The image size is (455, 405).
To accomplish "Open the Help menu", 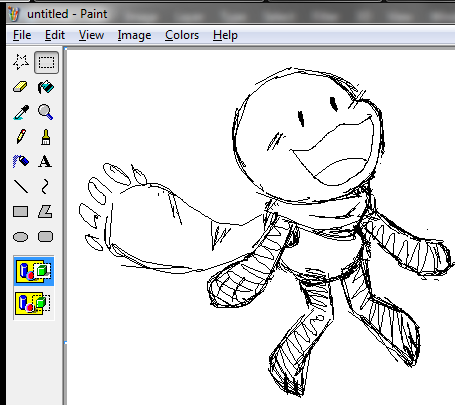I will 225,35.
